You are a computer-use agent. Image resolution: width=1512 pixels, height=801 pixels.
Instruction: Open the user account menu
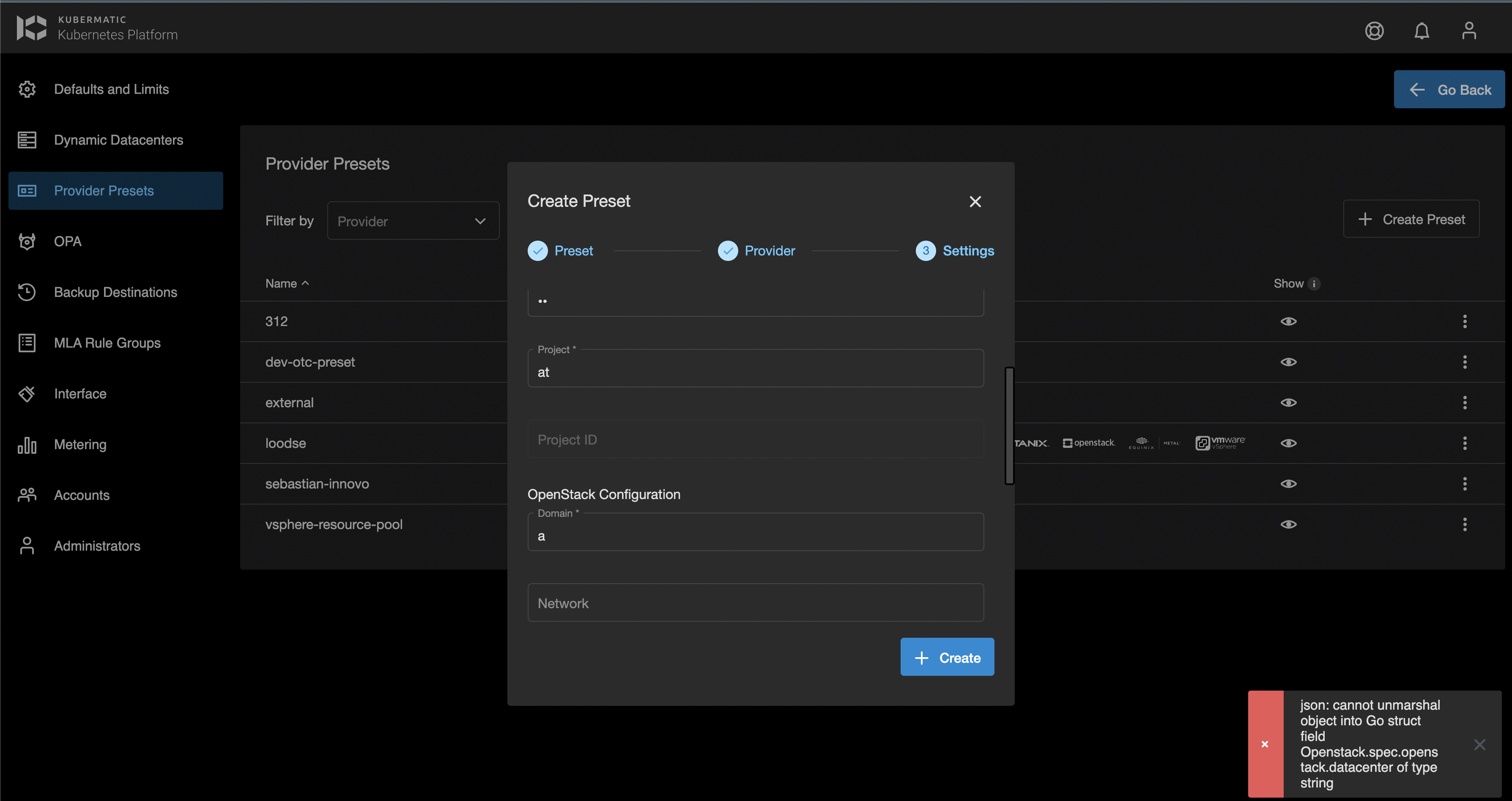click(x=1468, y=30)
